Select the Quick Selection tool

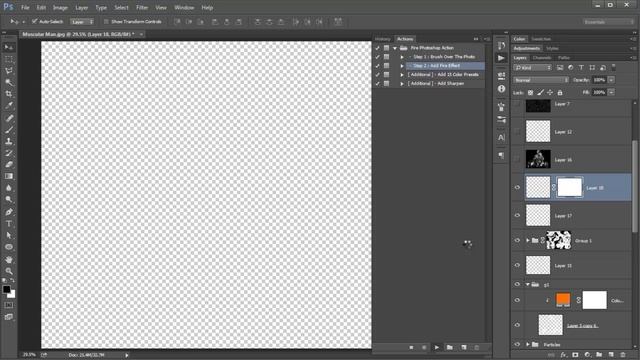click(9, 82)
